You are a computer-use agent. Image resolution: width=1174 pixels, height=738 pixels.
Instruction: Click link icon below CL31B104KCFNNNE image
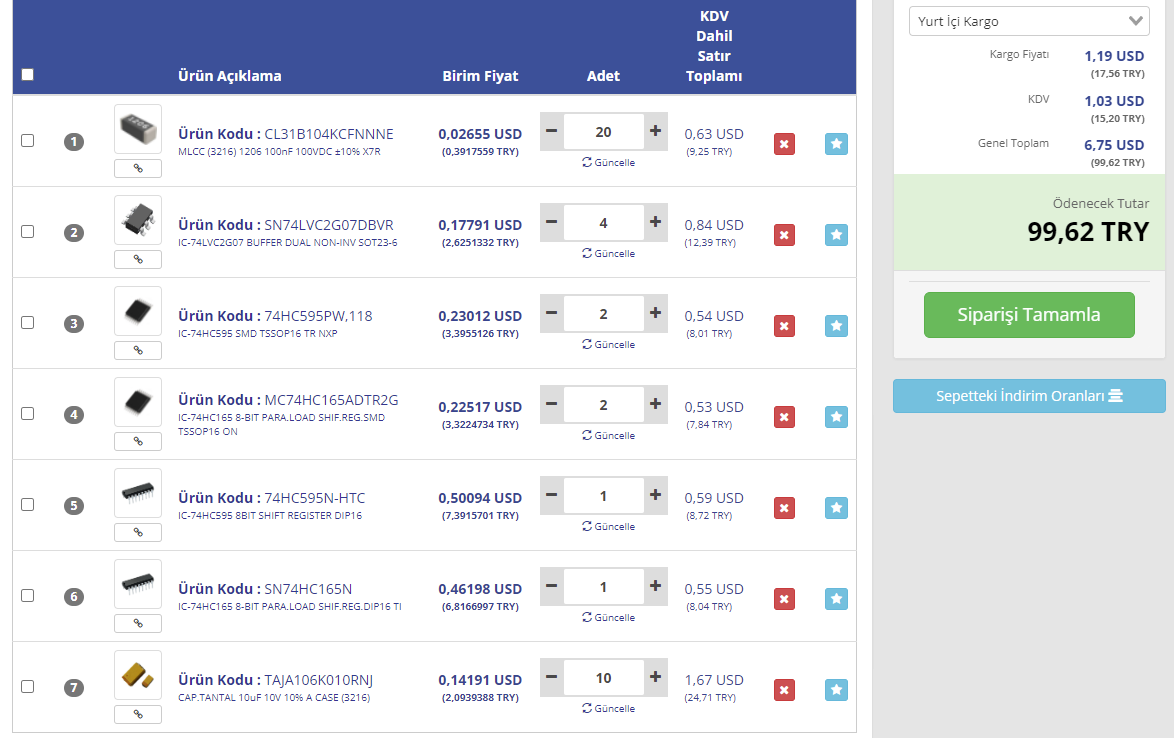tap(138, 168)
